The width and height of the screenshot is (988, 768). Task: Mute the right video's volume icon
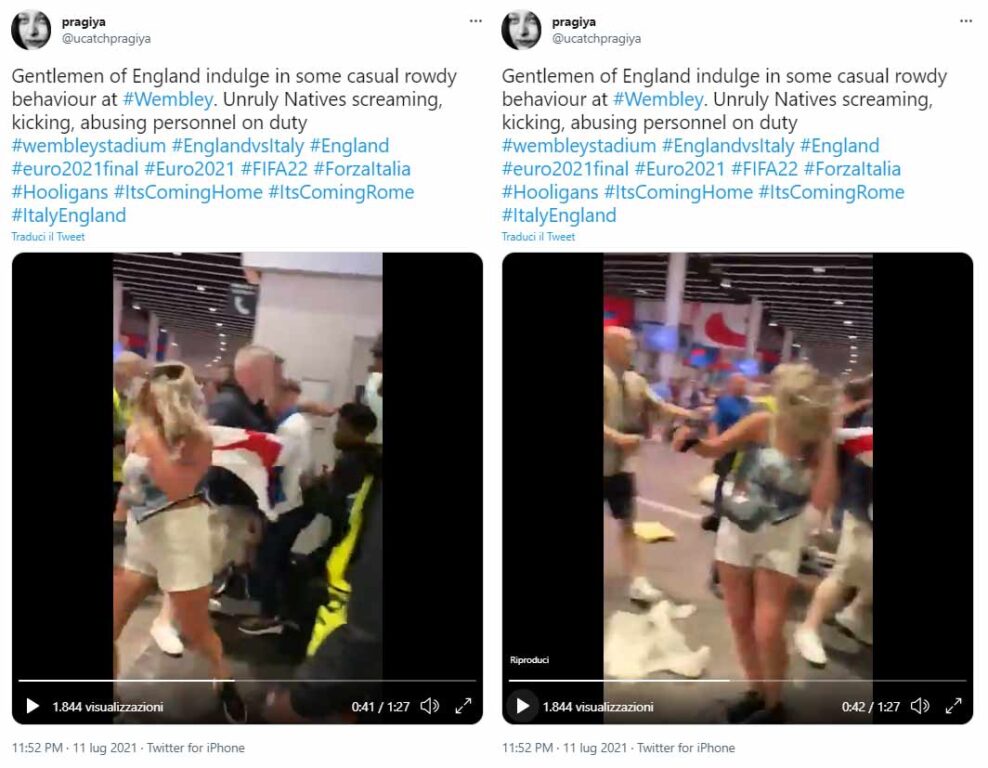(x=920, y=706)
